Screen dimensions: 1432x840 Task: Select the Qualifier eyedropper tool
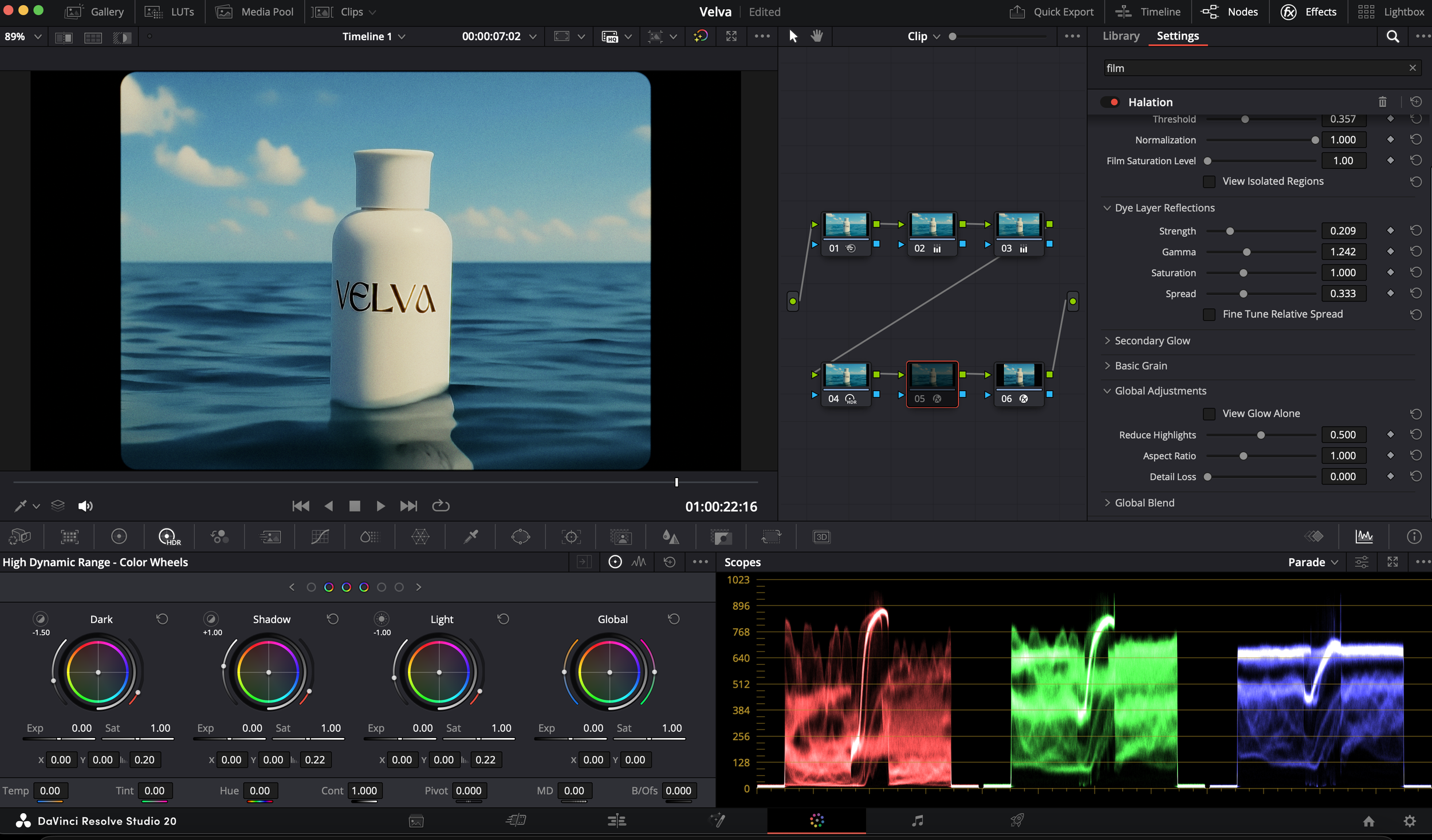tap(471, 537)
